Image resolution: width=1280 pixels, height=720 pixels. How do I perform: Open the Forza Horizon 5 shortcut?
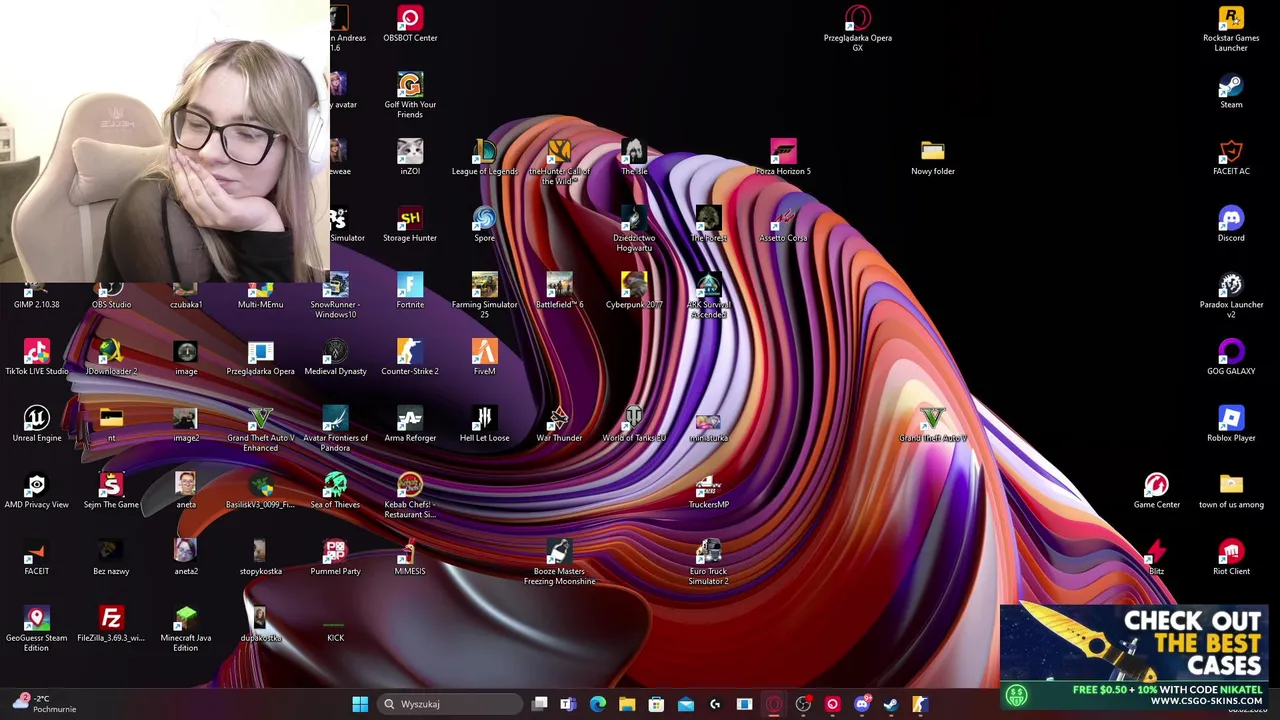pos(783,158)
